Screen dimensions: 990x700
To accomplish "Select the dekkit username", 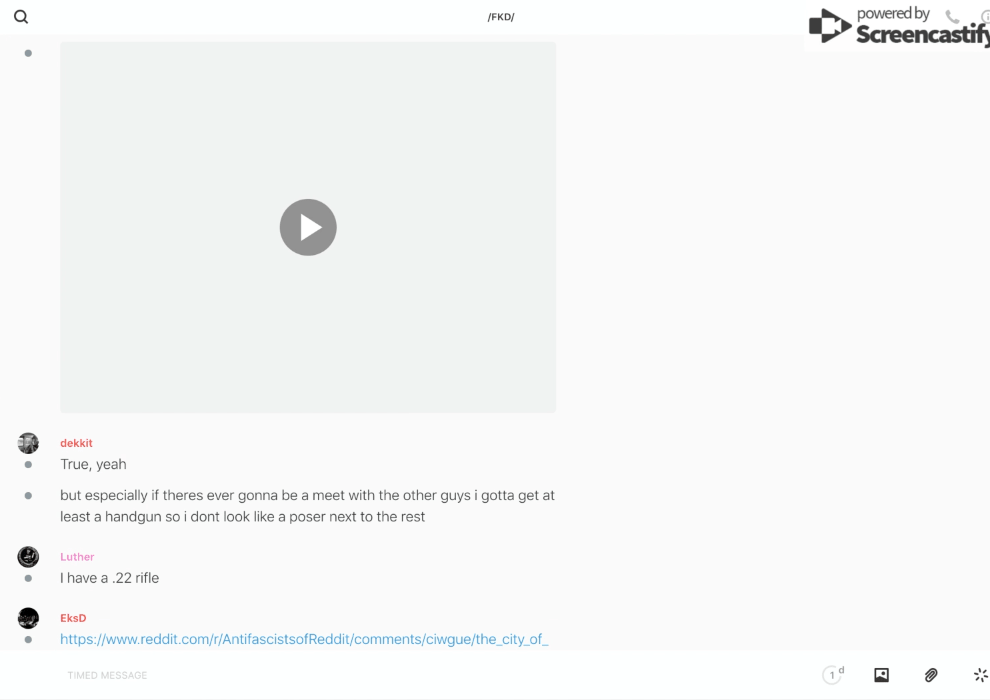I will (x=76, y=443).
